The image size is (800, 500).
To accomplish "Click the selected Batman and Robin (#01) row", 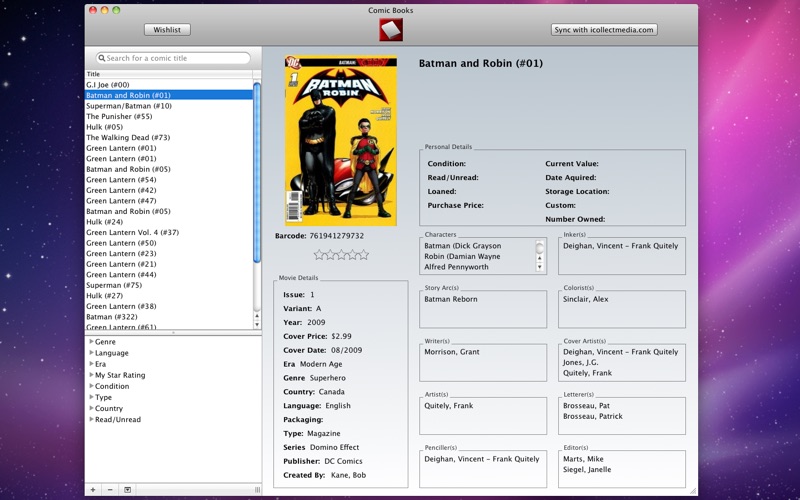I will 169,95.
